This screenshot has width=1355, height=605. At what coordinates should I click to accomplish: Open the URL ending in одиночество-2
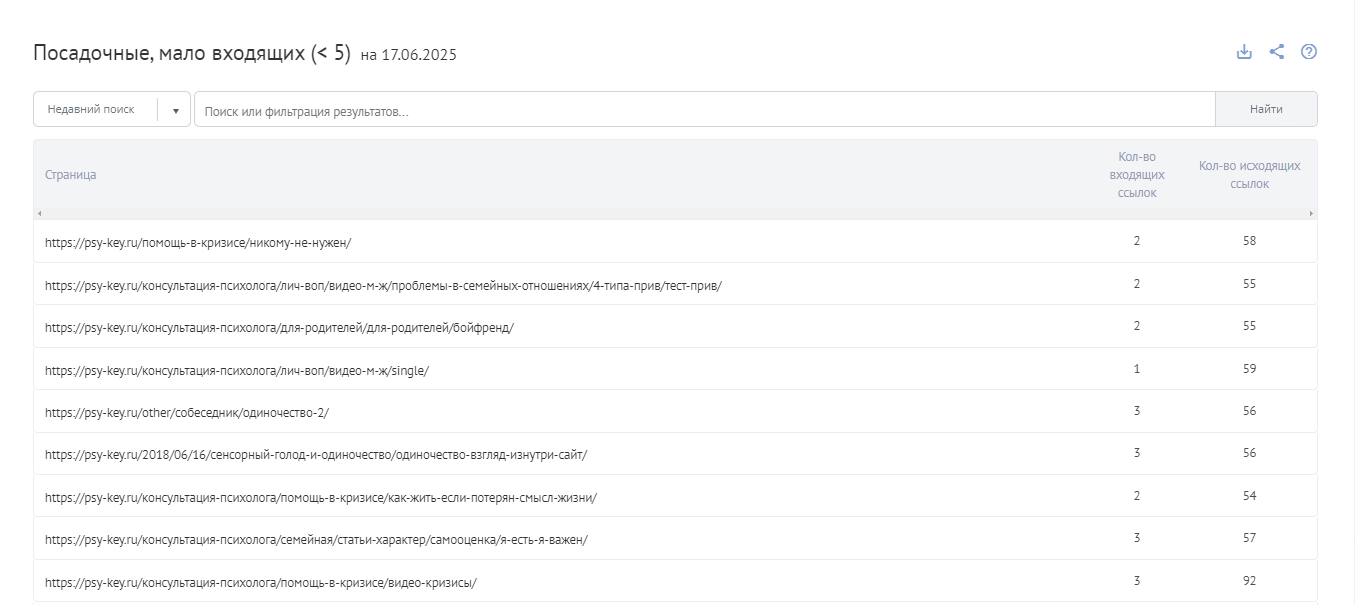coord(187,412)
